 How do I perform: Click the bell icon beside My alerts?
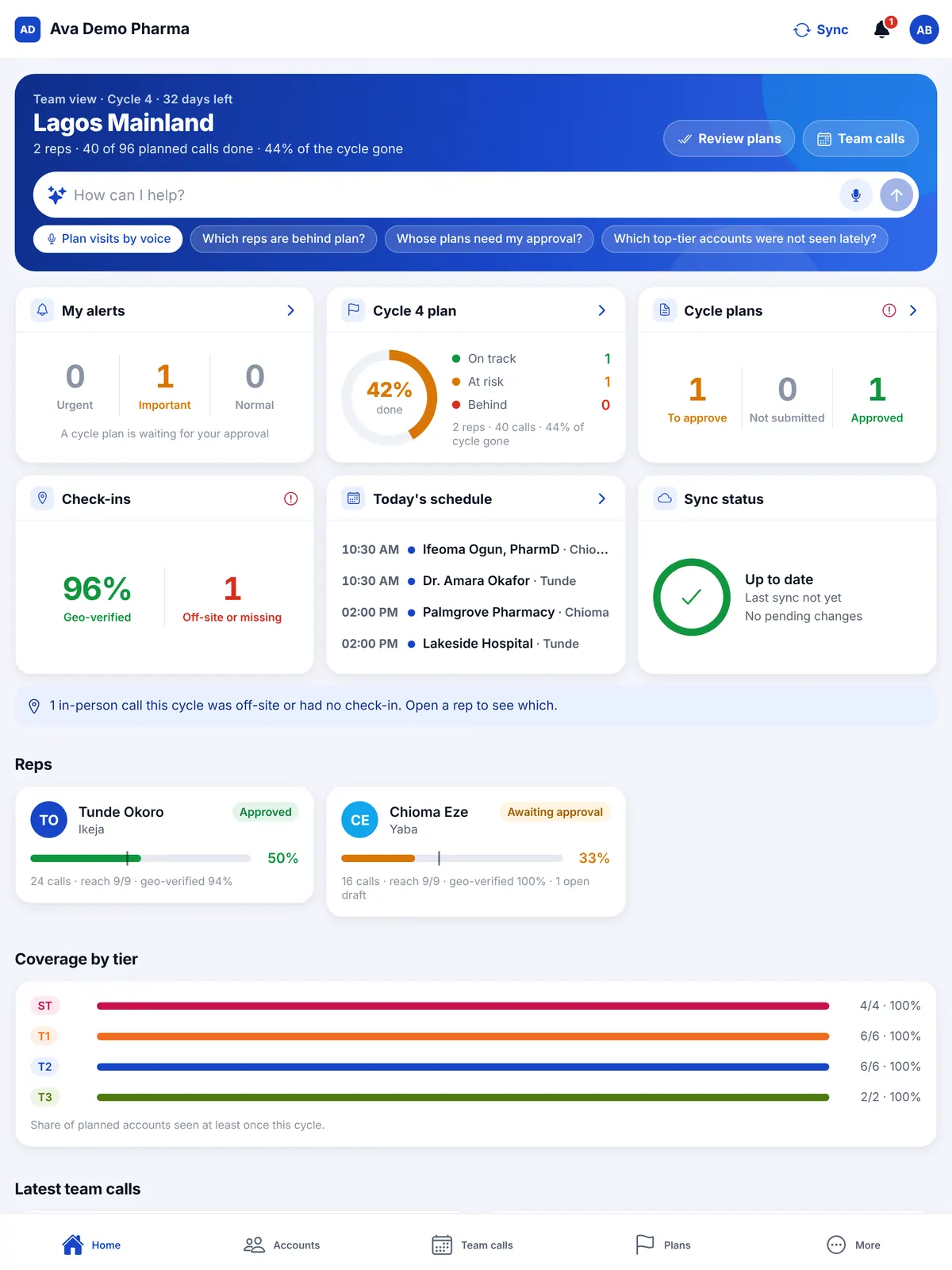(x=43, y=310)
